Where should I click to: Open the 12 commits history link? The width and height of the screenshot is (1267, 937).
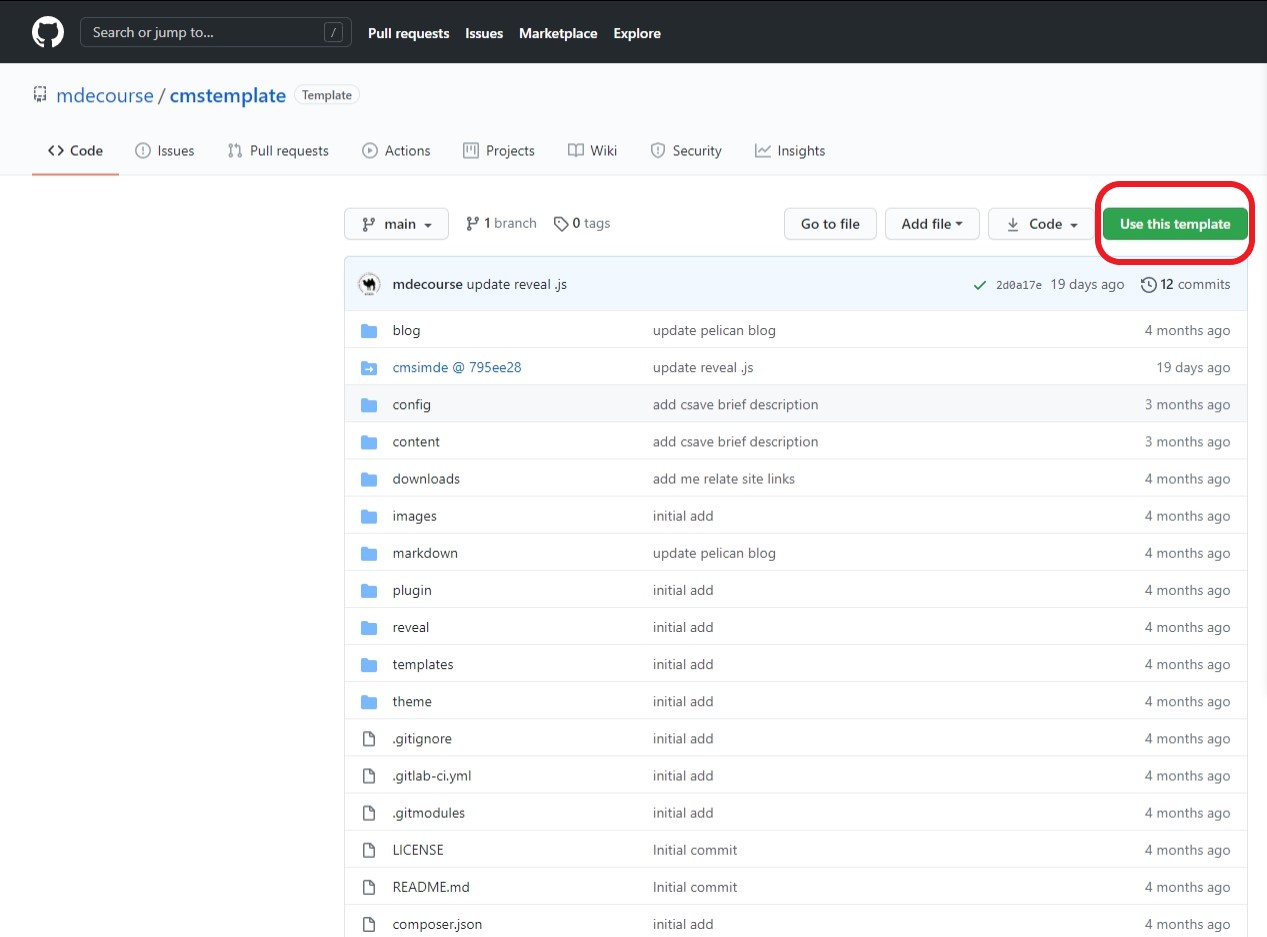coord(1186,284)
